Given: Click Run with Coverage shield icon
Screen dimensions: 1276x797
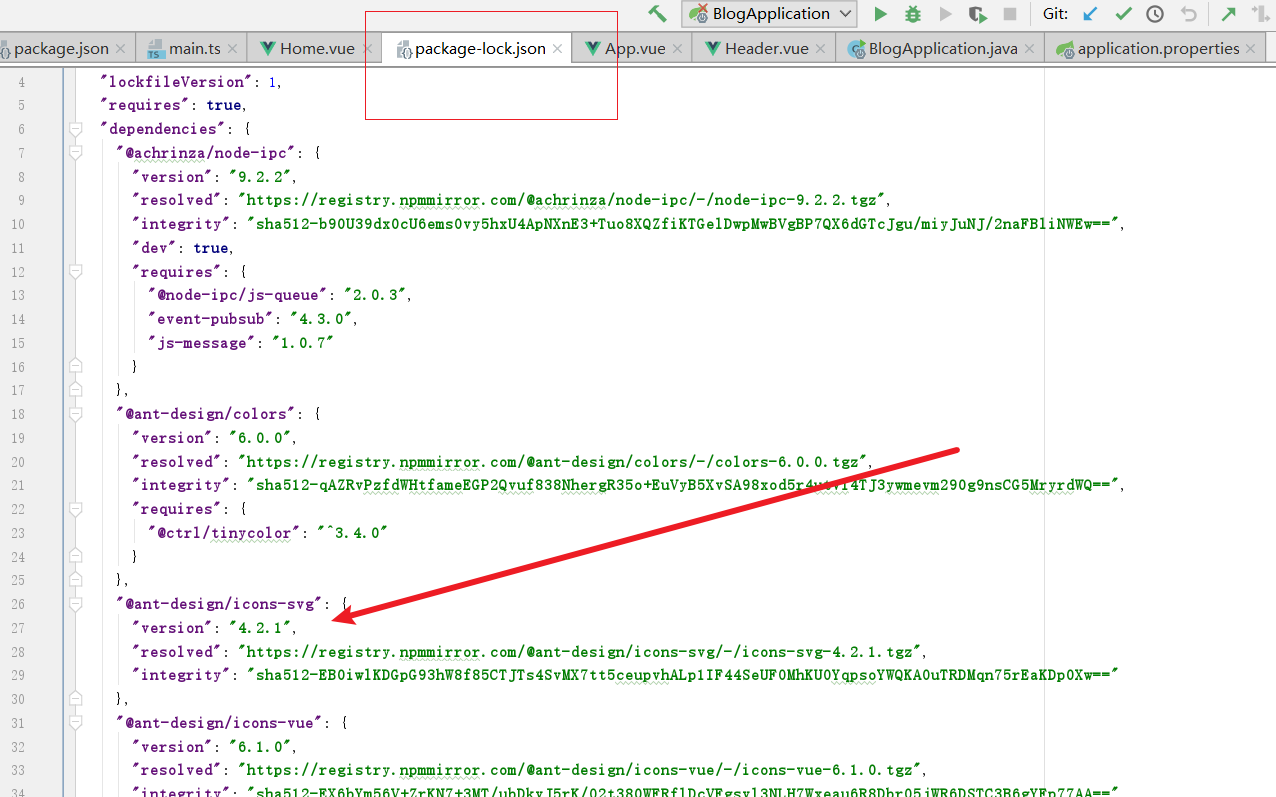Looking at the screenshot, I should (x=977, y=14).
